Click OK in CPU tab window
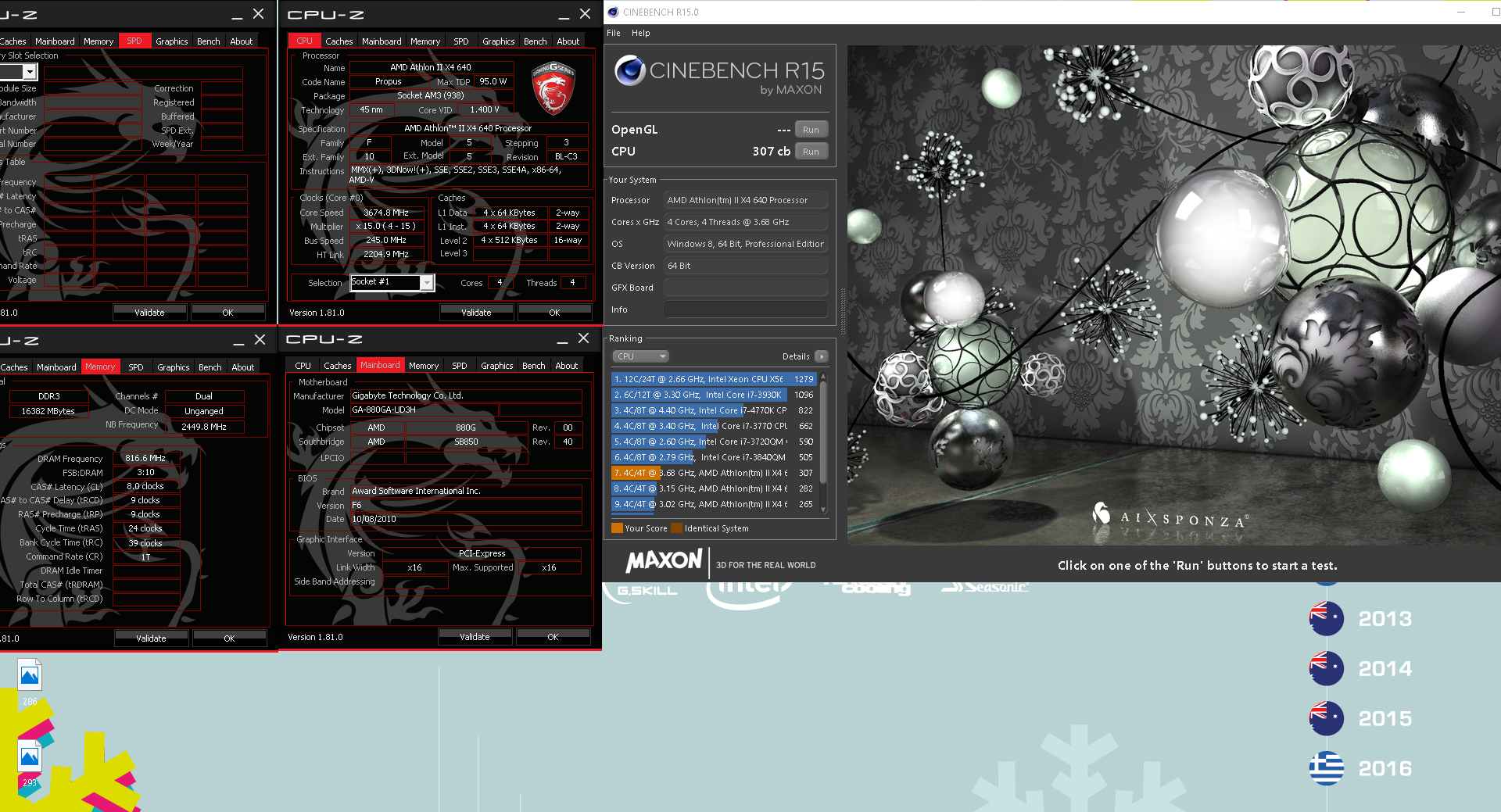This screenshot has height=812, width=1501. (554, 313)
